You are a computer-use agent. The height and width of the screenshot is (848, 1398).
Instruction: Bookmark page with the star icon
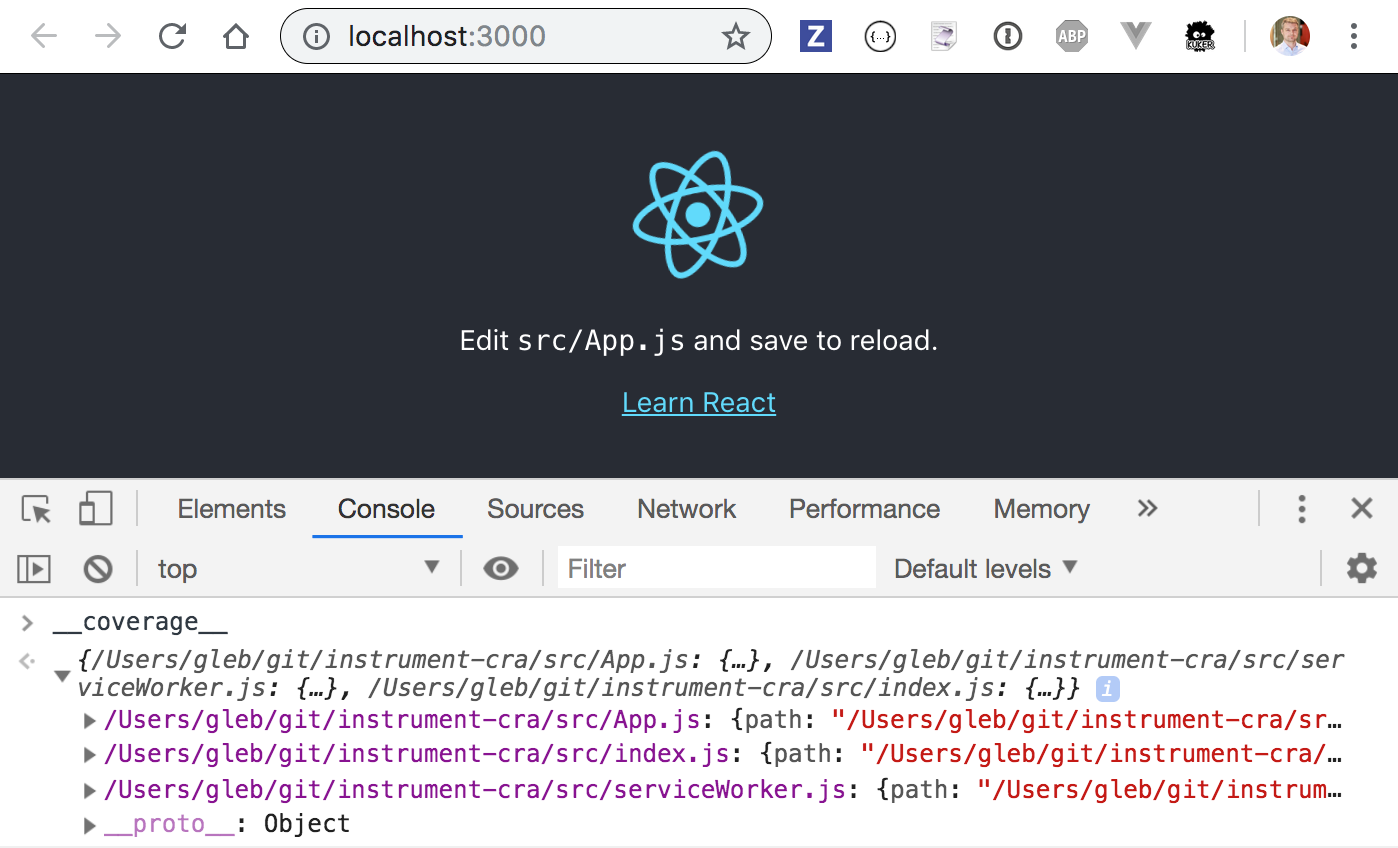tap(736, 37)
